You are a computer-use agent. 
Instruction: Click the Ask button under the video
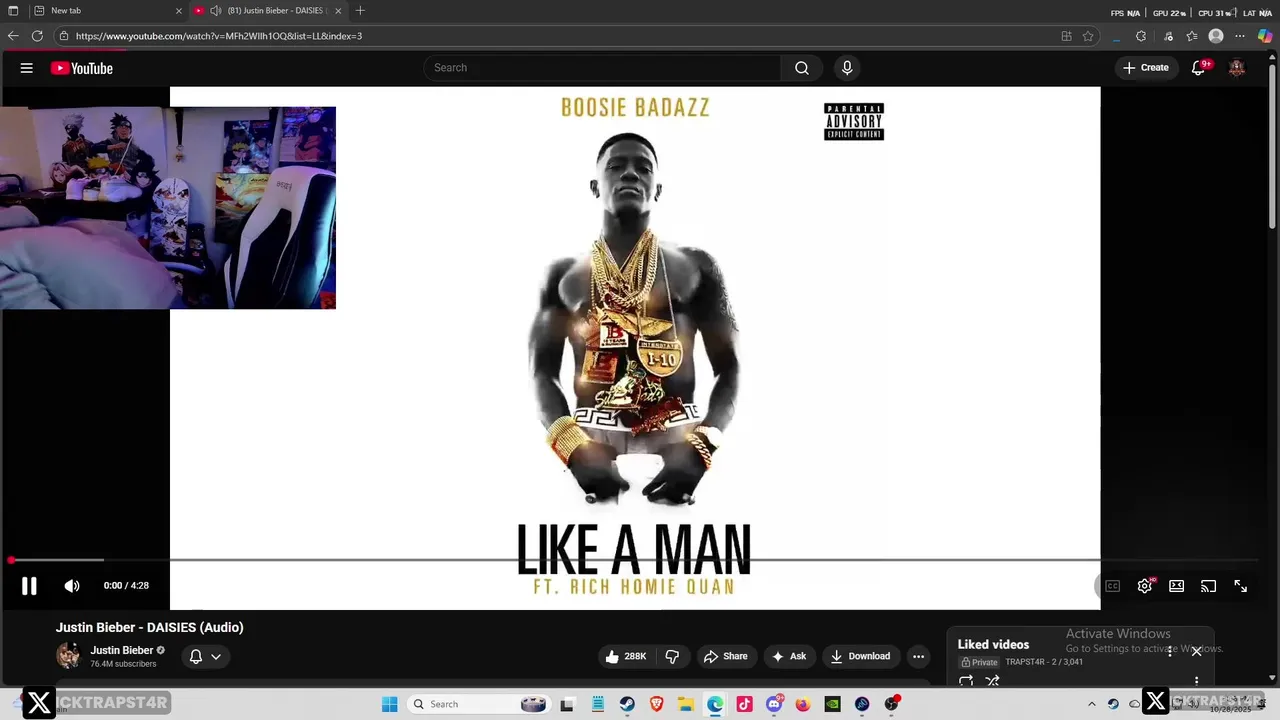point(789,656)
